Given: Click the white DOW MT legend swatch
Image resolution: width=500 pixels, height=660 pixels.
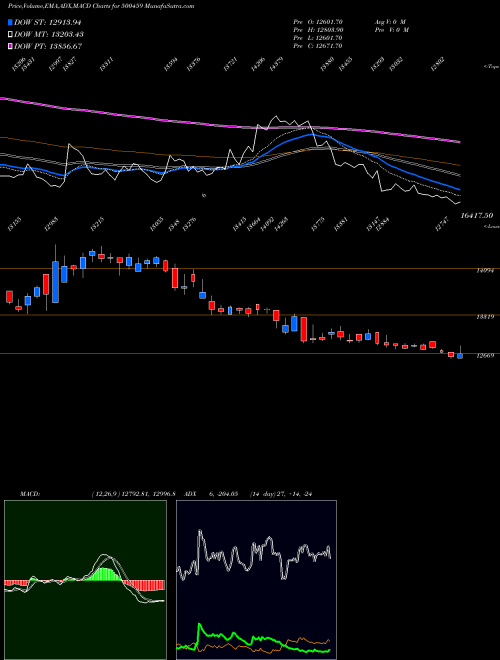Looking at the screenshot, I should click(10, 34).
